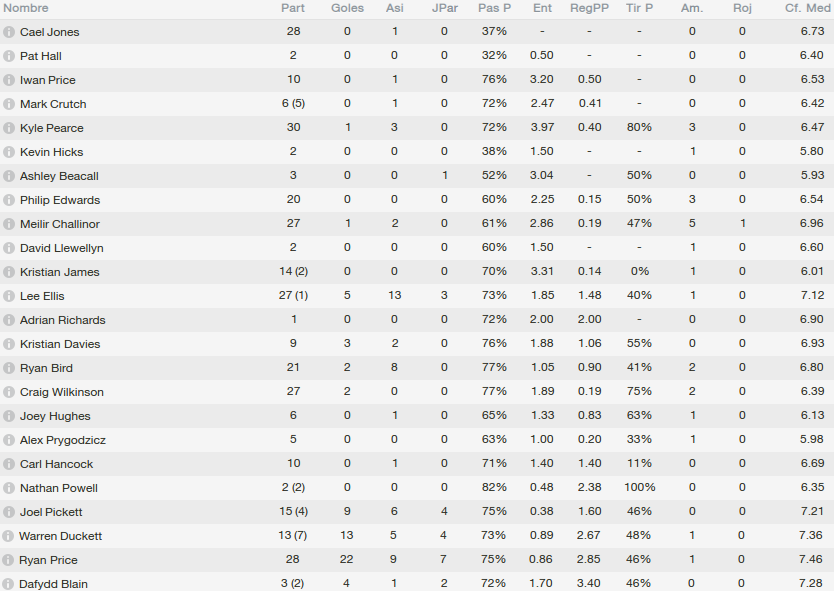Image resolution: width=834 pixels, height=591 pixels.
Task: Select player name Craig Wilkinson
Action: 62,392
